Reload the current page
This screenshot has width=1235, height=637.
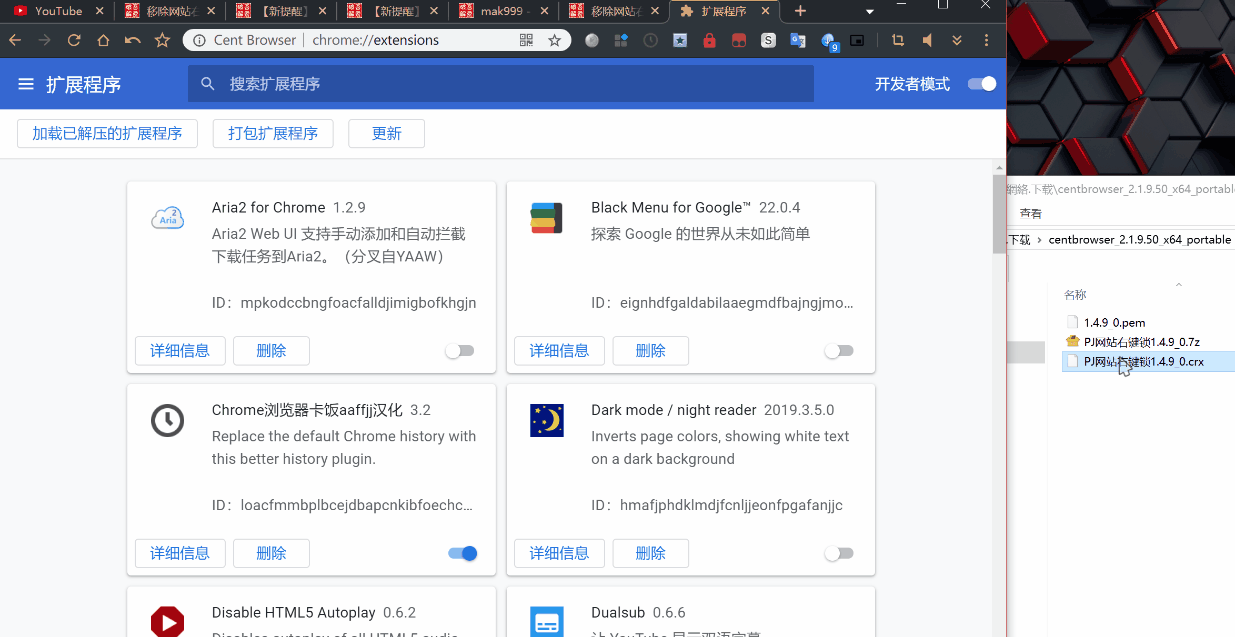tap(74, 41)
